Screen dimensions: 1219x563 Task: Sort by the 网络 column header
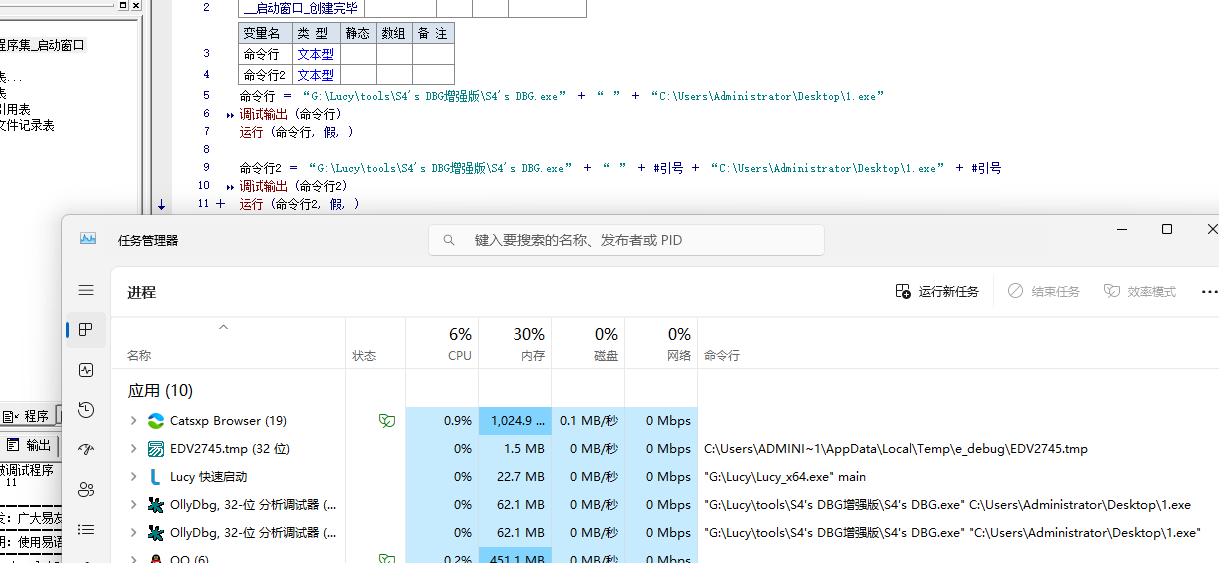(x=679, y=356)
